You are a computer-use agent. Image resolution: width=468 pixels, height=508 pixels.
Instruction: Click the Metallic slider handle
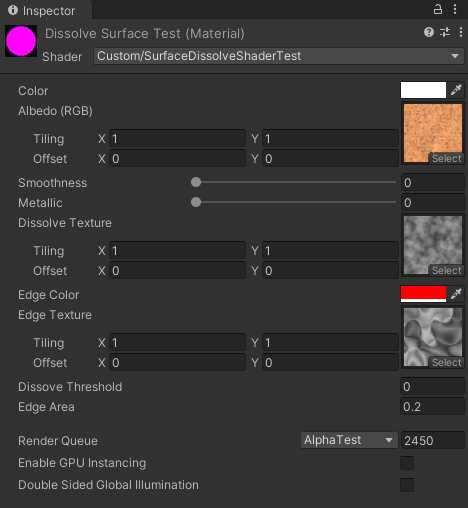tap(196, 202)
